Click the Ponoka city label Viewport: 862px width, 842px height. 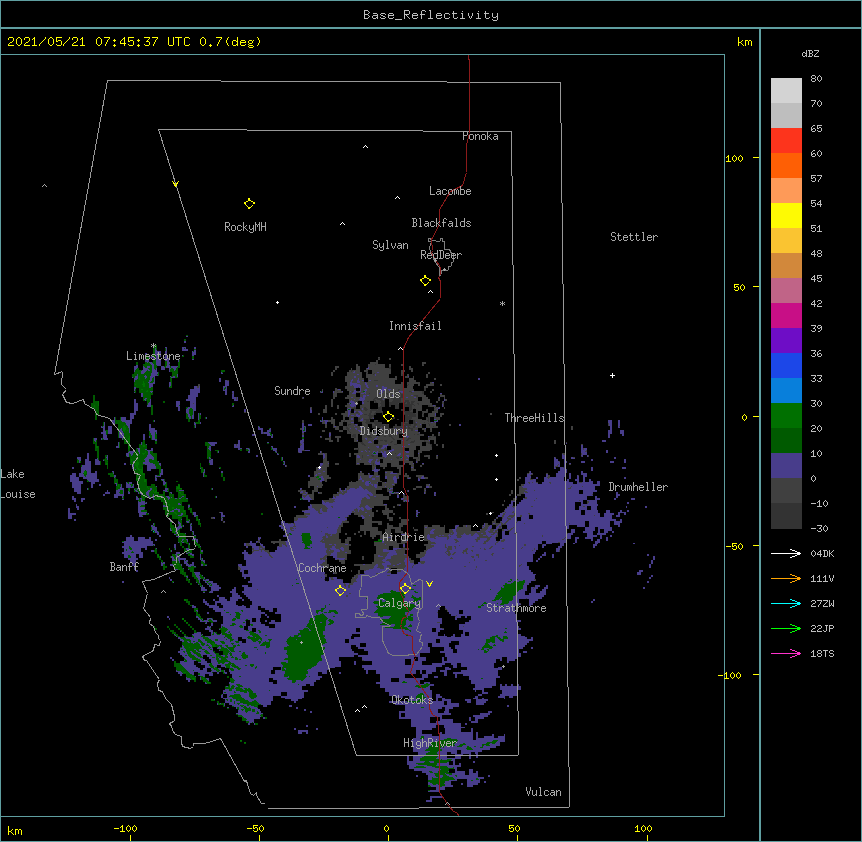tap(480, 136)
